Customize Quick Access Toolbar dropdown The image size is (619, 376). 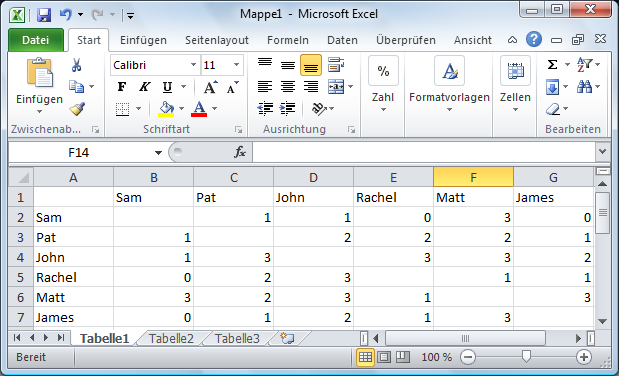[x=130, y=16]
